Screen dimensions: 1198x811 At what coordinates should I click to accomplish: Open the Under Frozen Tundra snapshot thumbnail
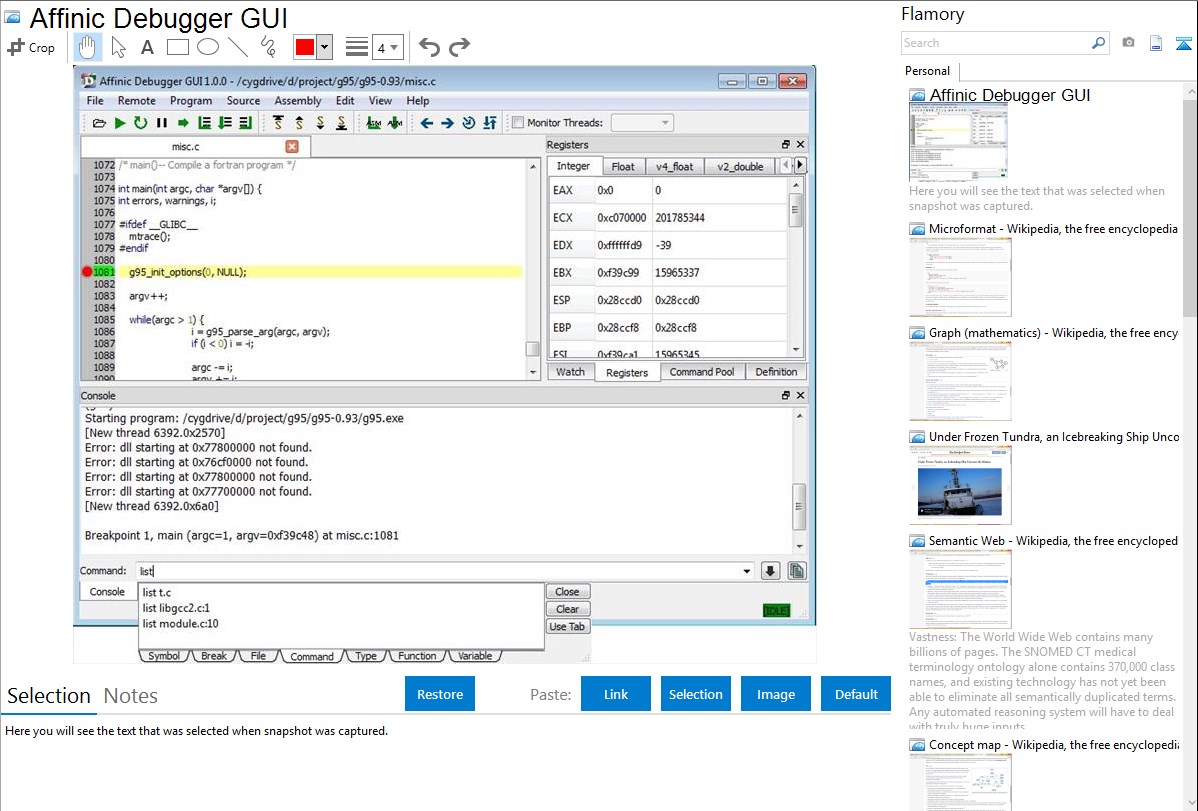tap(960, 485)
